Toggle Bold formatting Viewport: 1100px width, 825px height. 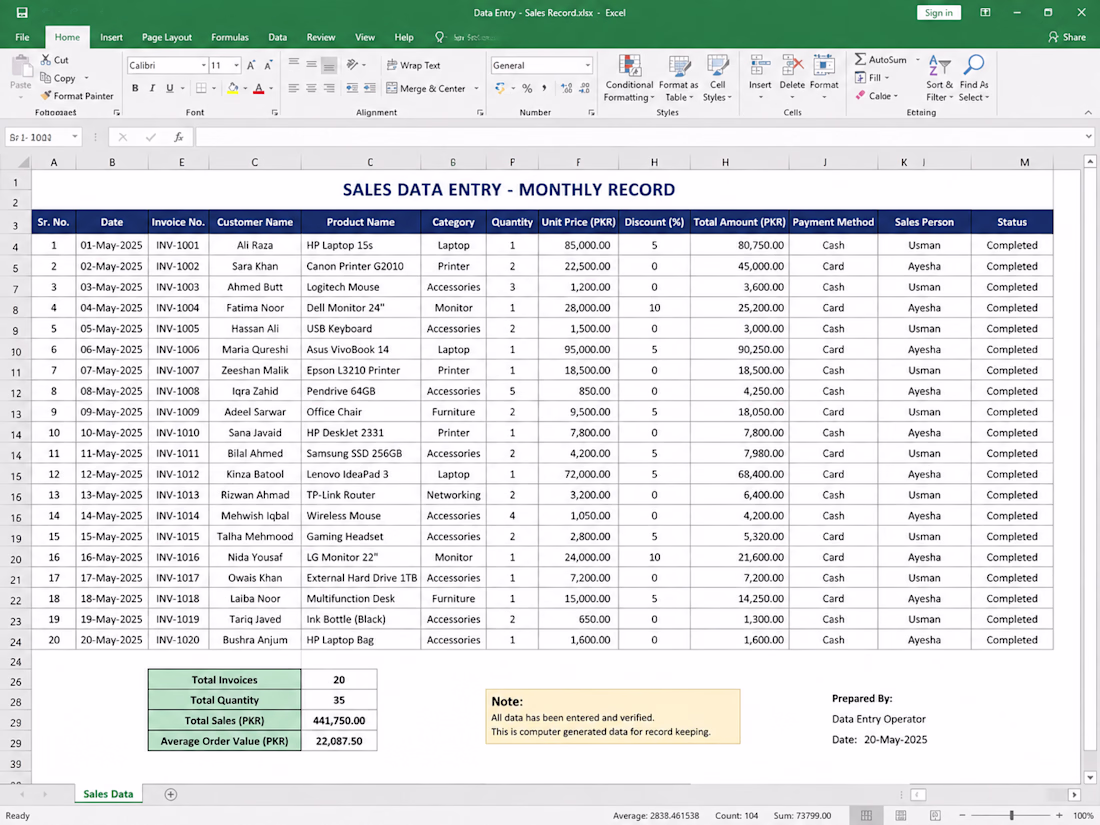point(135,88)
